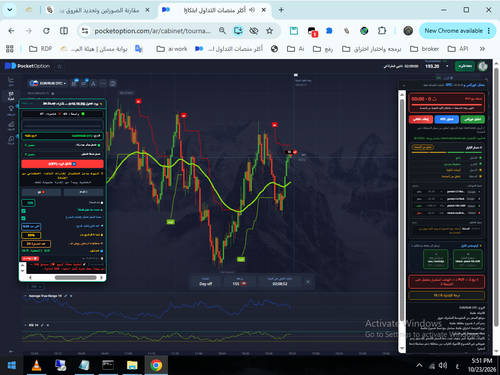Toggle the crossed-eye icon in address bar
This screenshot has width=500, height=375.
tap(254, 31)
